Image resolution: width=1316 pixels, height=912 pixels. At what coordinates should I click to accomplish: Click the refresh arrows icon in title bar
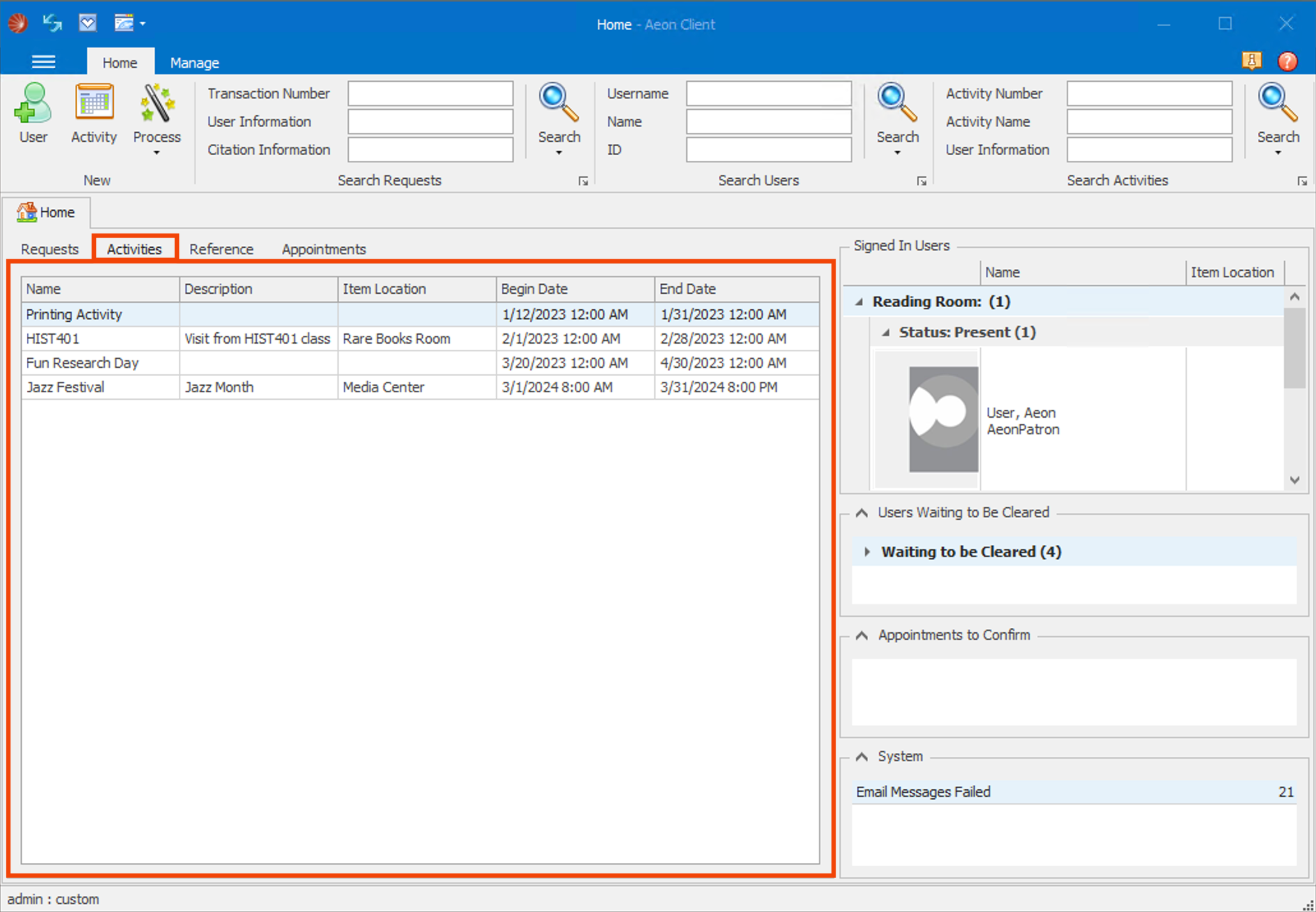pyautogui.click(x=52, y=24)
